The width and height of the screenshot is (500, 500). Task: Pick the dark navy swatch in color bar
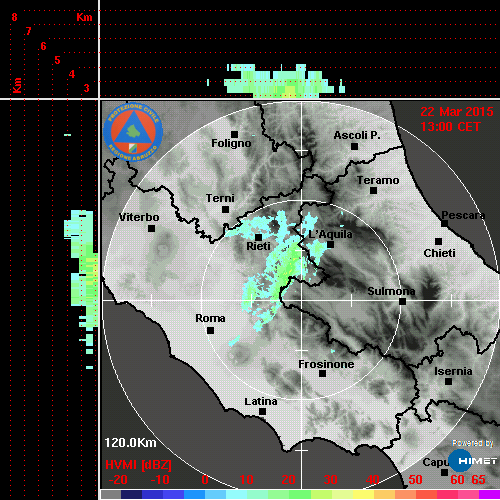click(x=131, y=495)
